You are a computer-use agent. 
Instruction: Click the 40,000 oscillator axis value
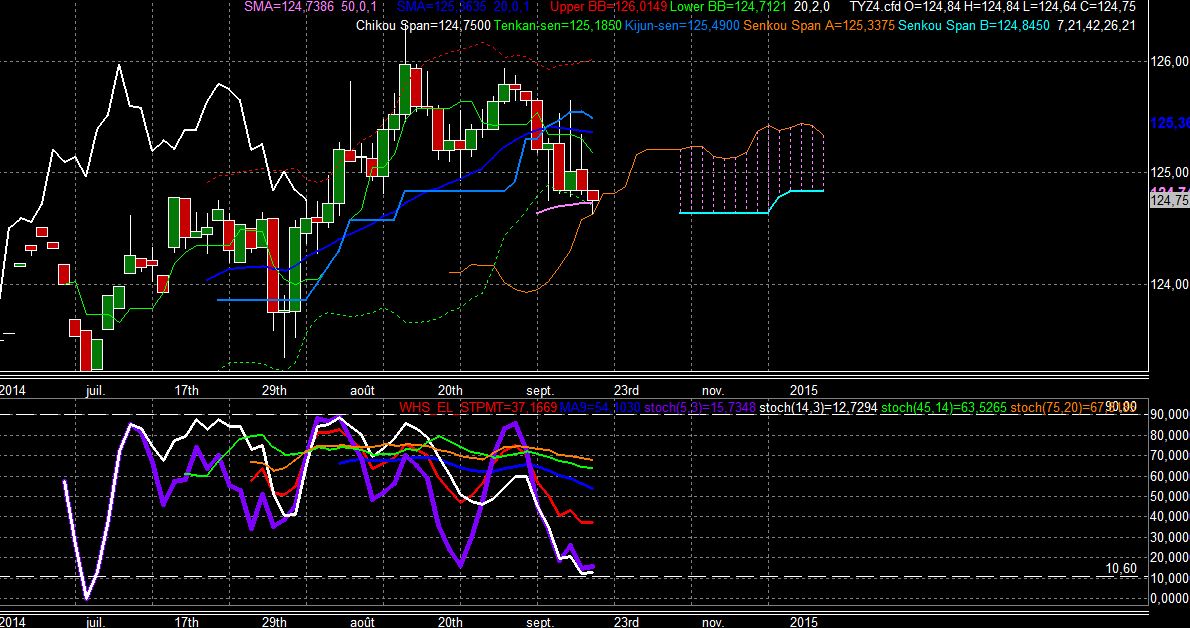(1170, 516)
